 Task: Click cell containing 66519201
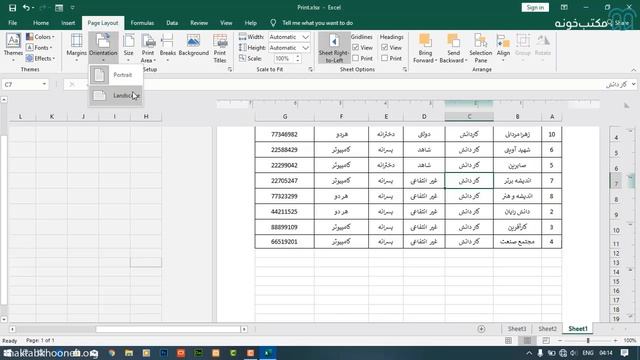click(x=284, y=242)
